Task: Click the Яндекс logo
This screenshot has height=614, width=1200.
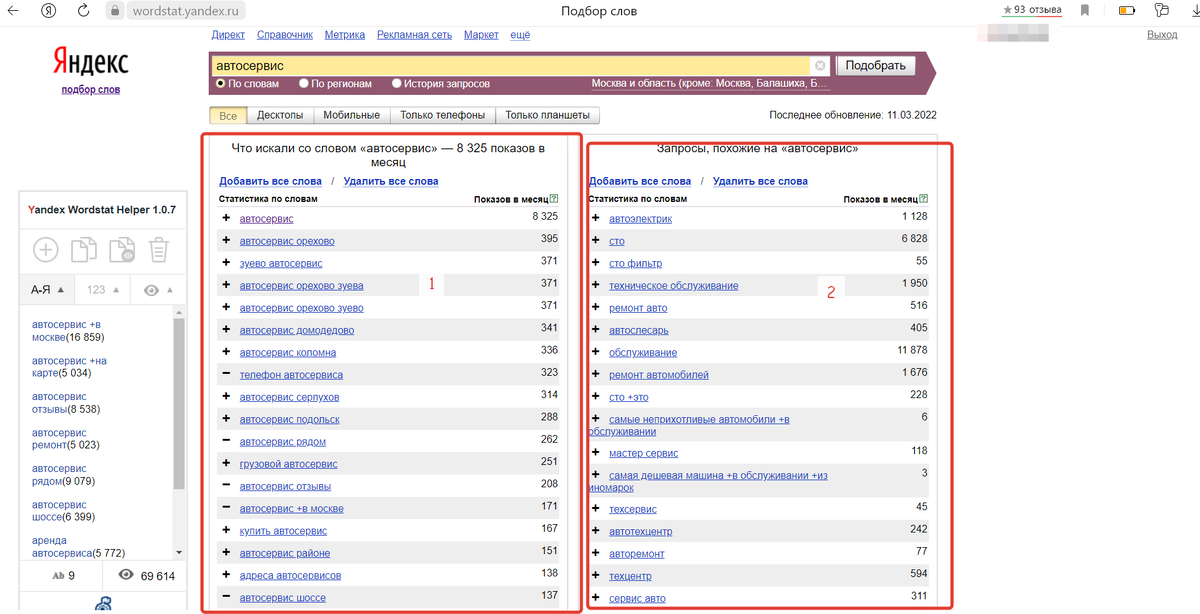Action: (90, 62)
